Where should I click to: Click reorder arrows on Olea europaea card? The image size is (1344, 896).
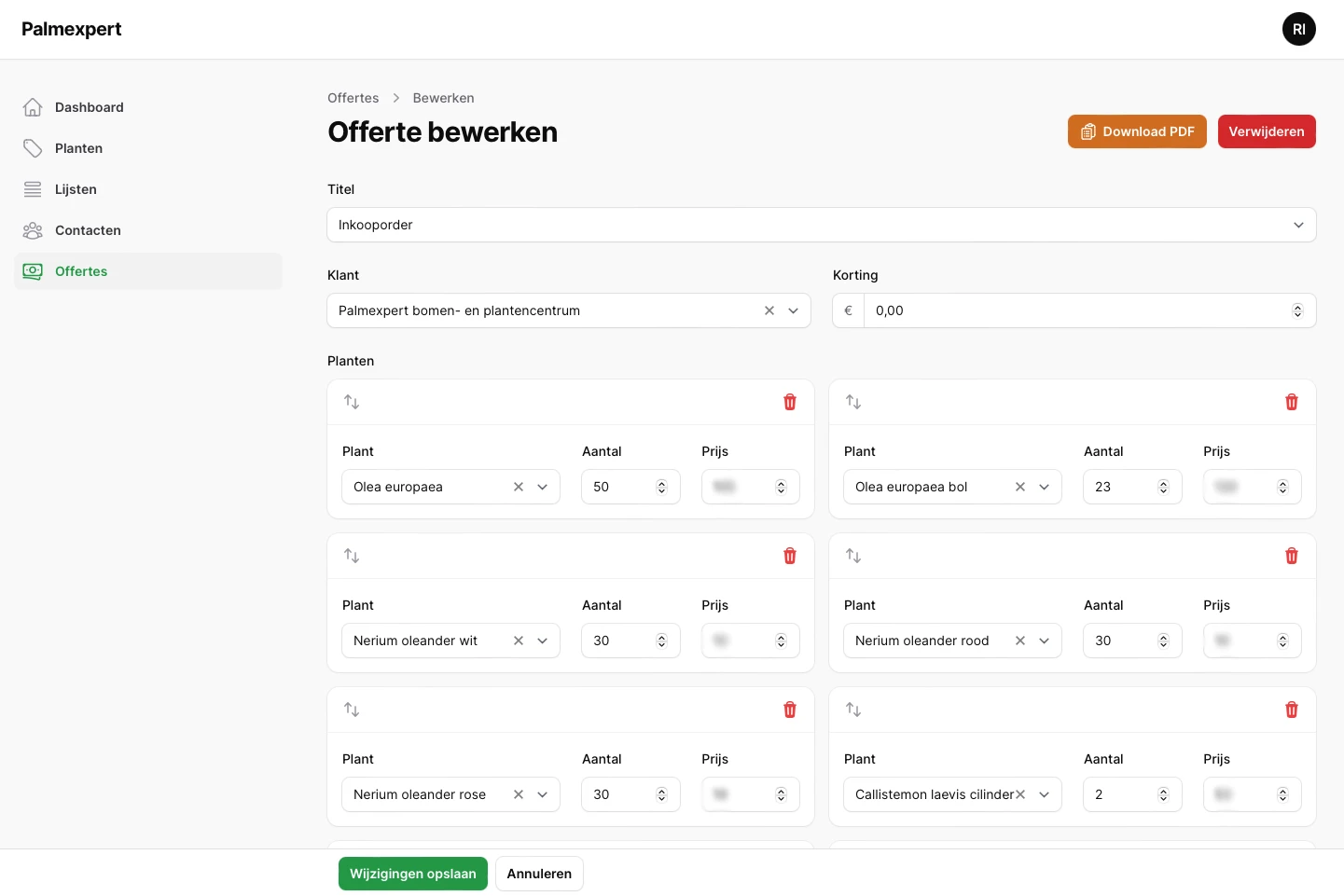[x=352, y=402]
